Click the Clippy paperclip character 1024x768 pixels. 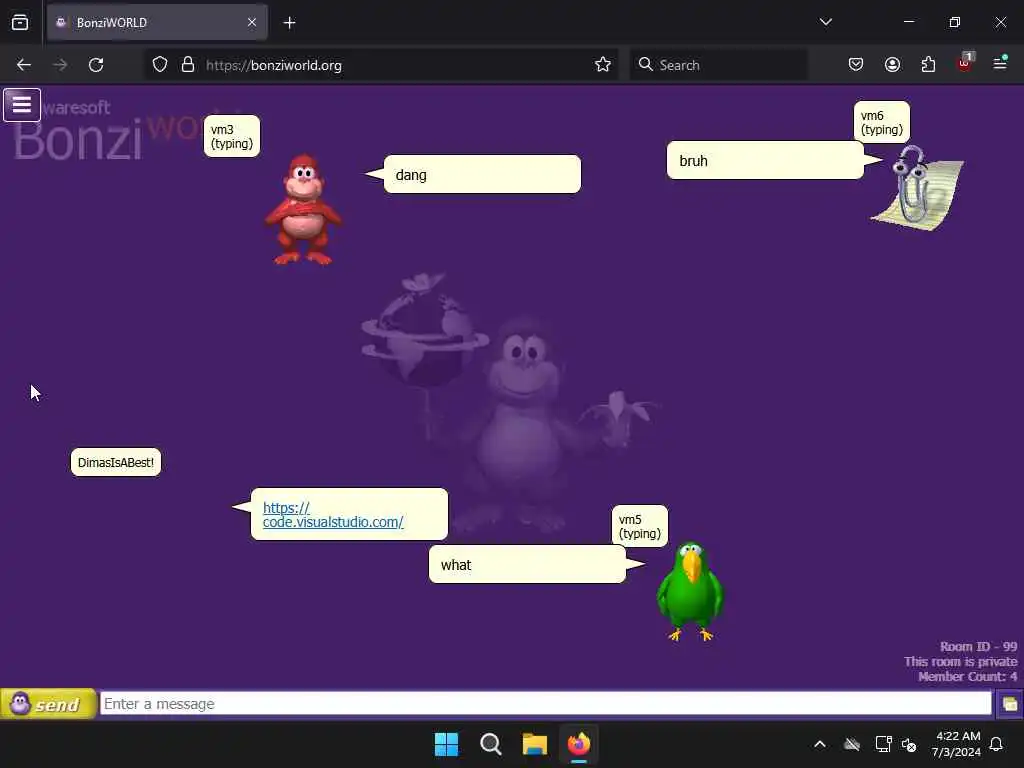point(917,187)
